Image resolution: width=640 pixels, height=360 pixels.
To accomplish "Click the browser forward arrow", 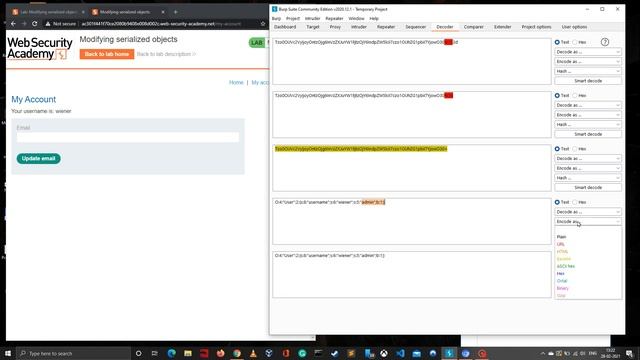I will pos(24,24).
